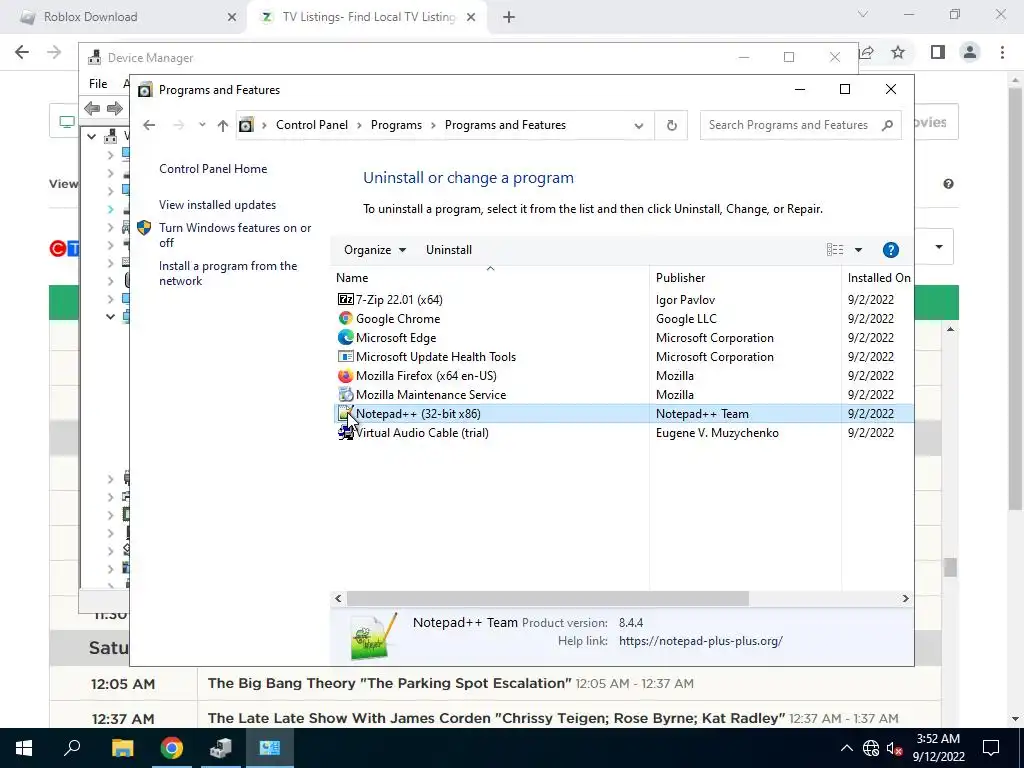Select Microsoft Update Health Tools icon

coord(345,357)
